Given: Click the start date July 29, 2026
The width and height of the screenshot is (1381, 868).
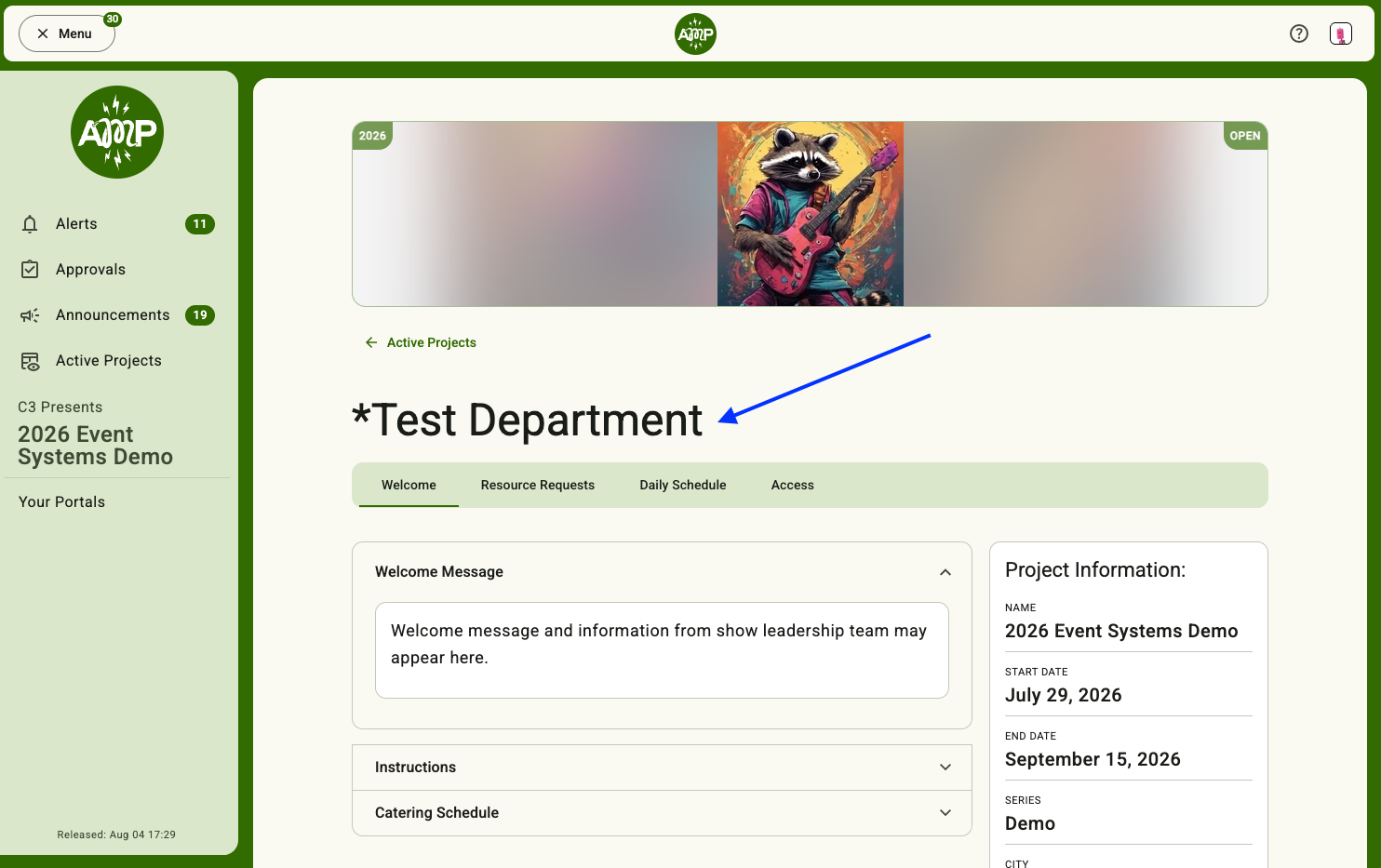Looking at the screenshot, I should point(1064,696).
